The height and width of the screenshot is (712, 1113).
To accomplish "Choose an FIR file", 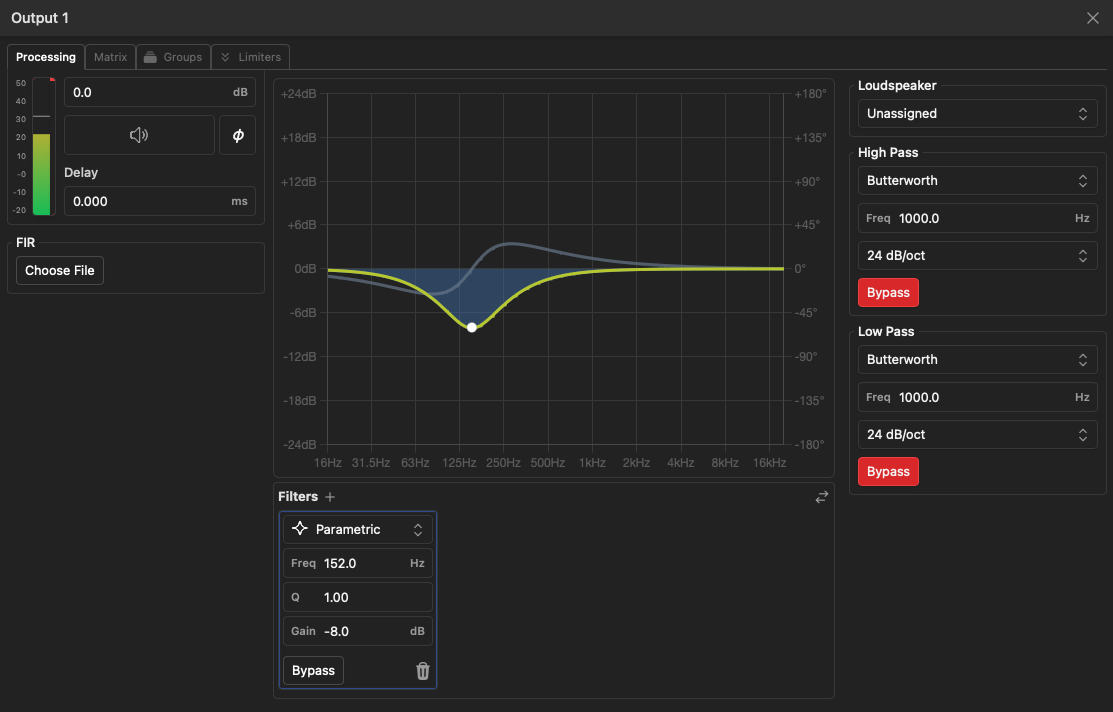I will point(59,270).
